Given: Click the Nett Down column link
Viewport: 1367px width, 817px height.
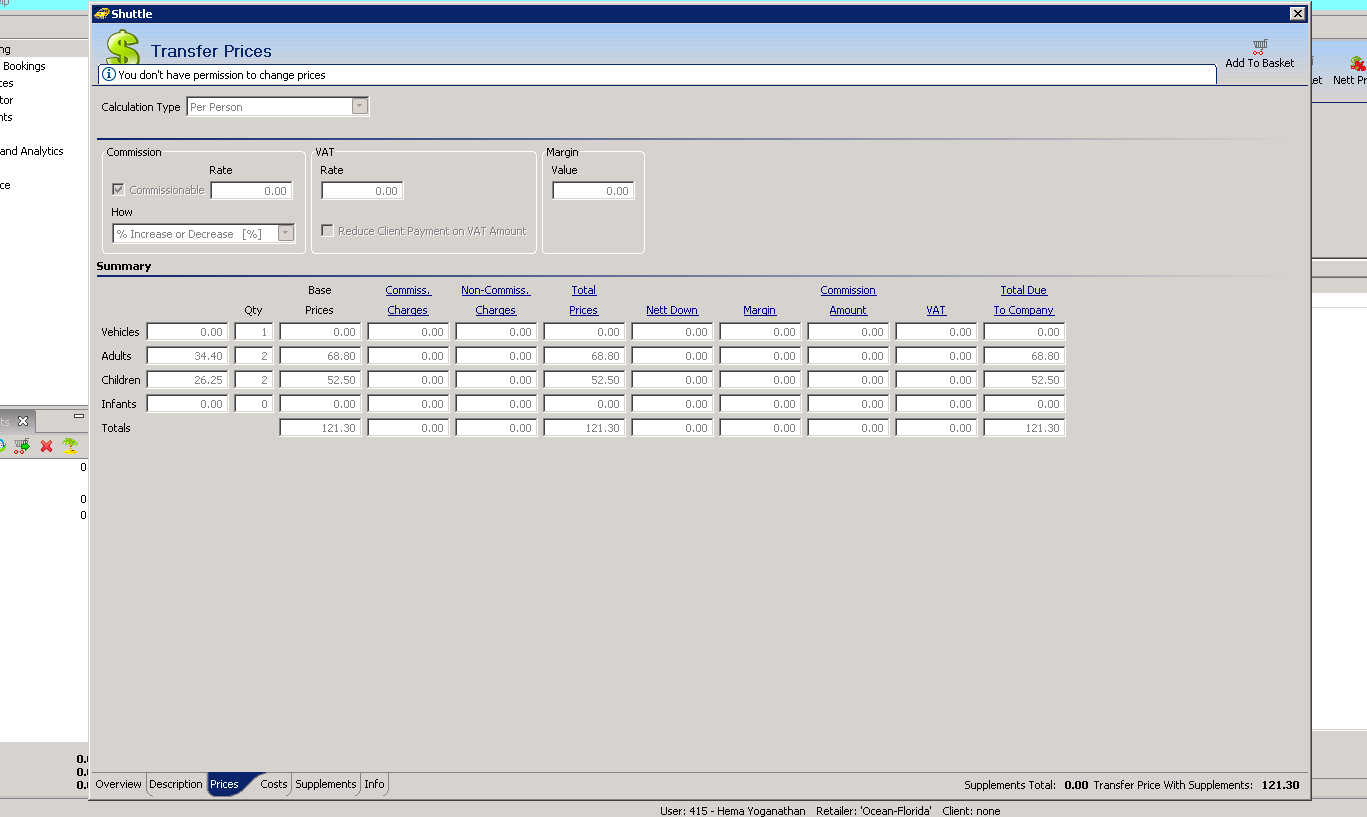Looking at the screenshot, I should (671, 310).
